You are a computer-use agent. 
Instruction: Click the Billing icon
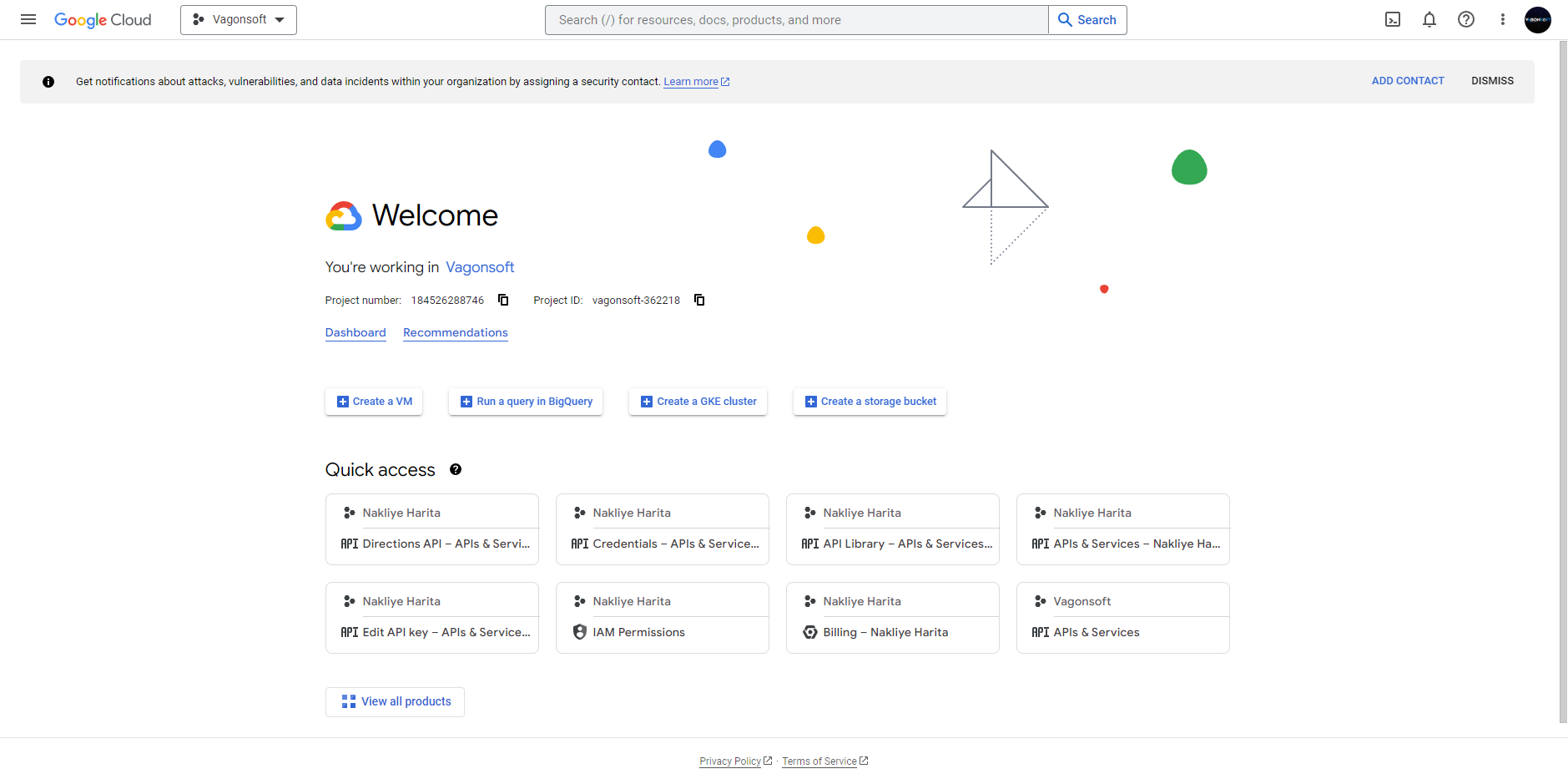[x=810, y=632]
